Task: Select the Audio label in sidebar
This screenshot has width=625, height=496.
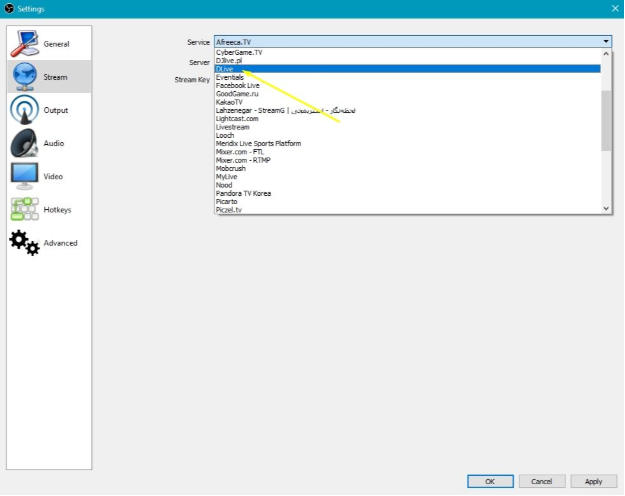Action: pos(54,143)
